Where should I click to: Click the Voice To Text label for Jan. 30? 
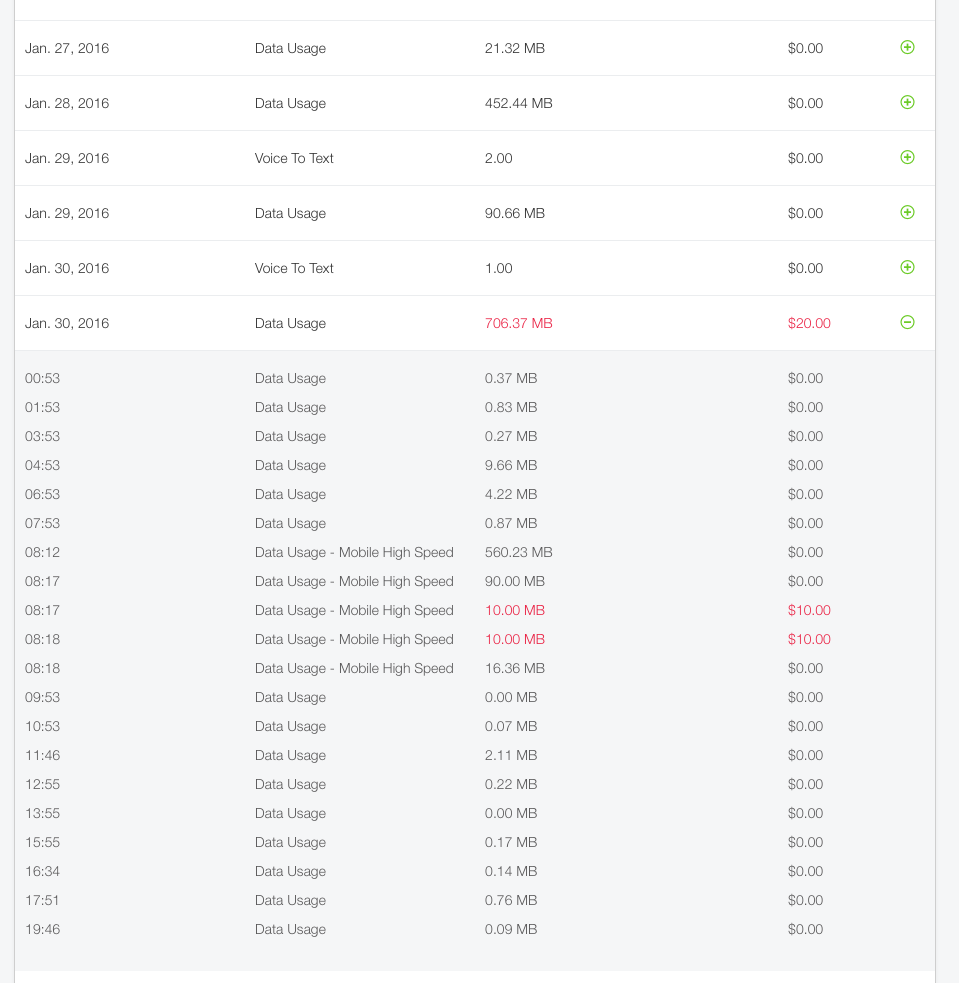(294, 268)
